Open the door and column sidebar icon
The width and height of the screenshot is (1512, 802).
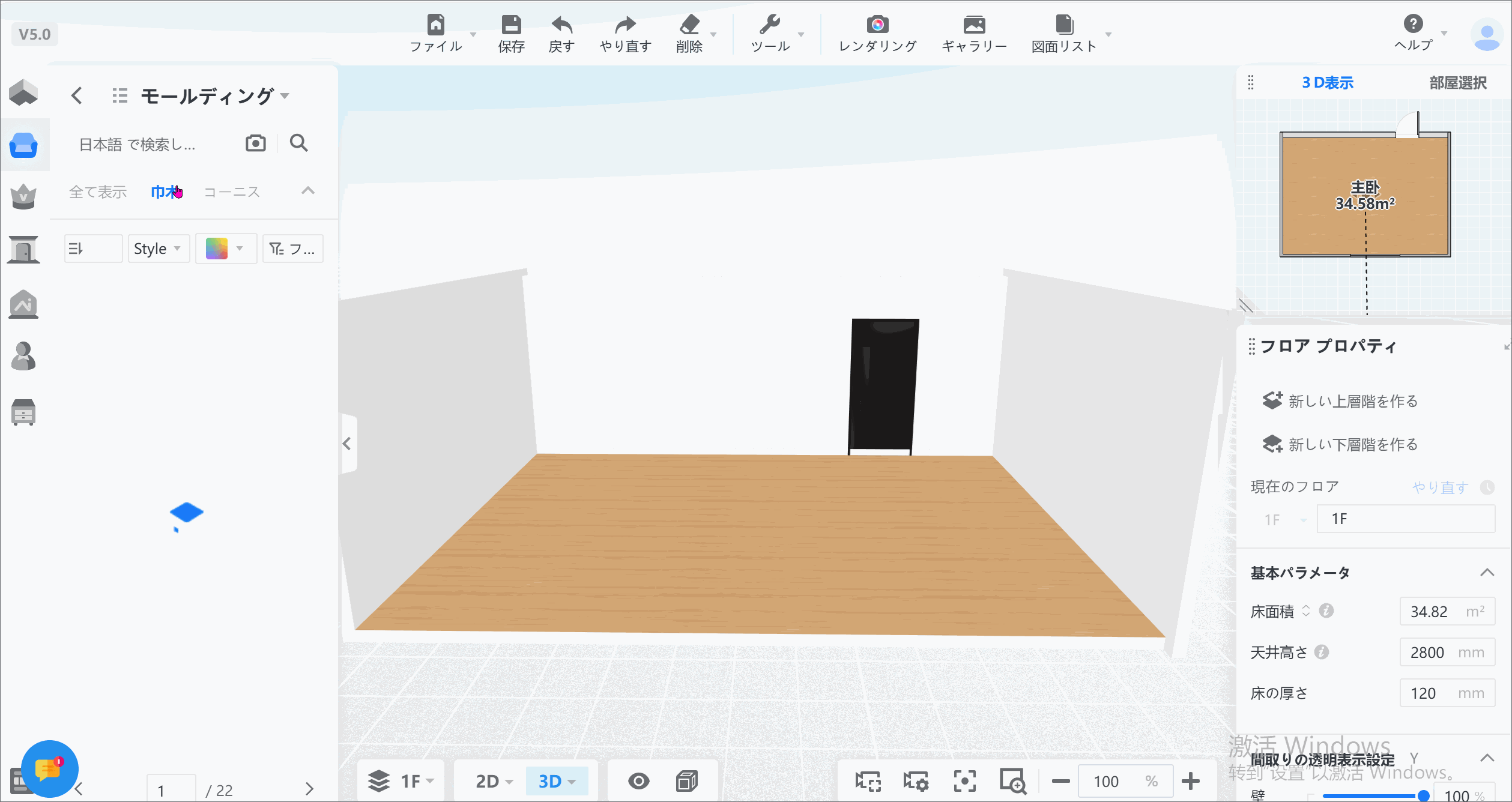point(23,249)
